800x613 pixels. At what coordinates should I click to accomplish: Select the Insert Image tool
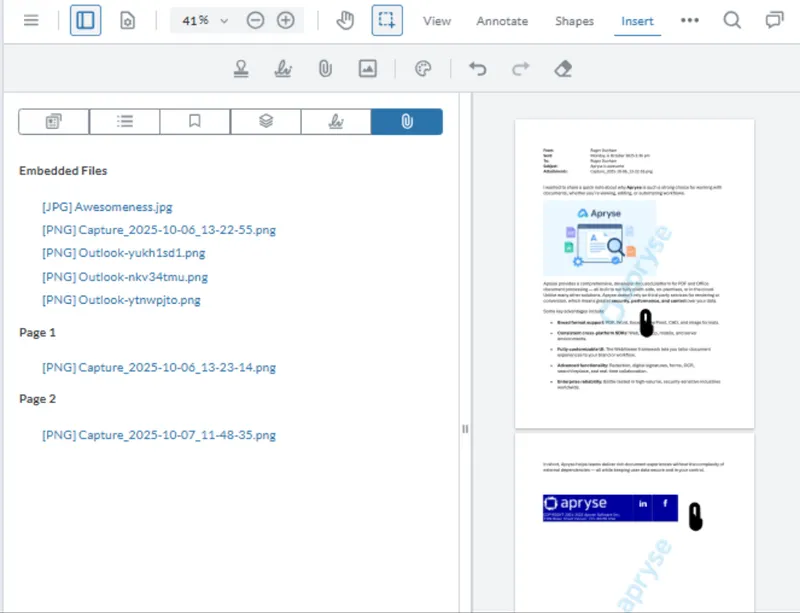(368, 68)
